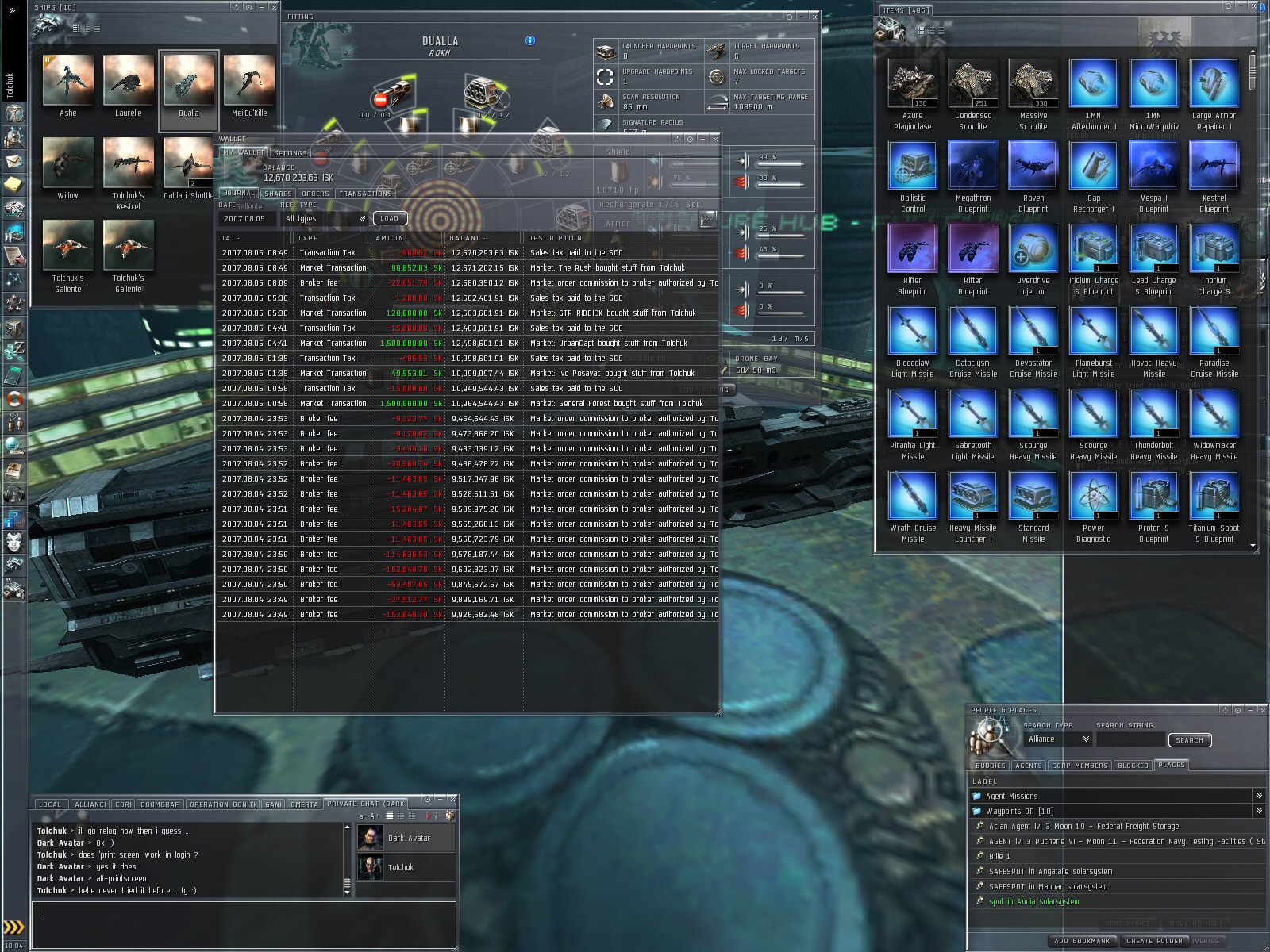Click the Items window scrollbar thumb
The height and width of the screenshot is (952, 1270).
click(x=1253, y=71)
